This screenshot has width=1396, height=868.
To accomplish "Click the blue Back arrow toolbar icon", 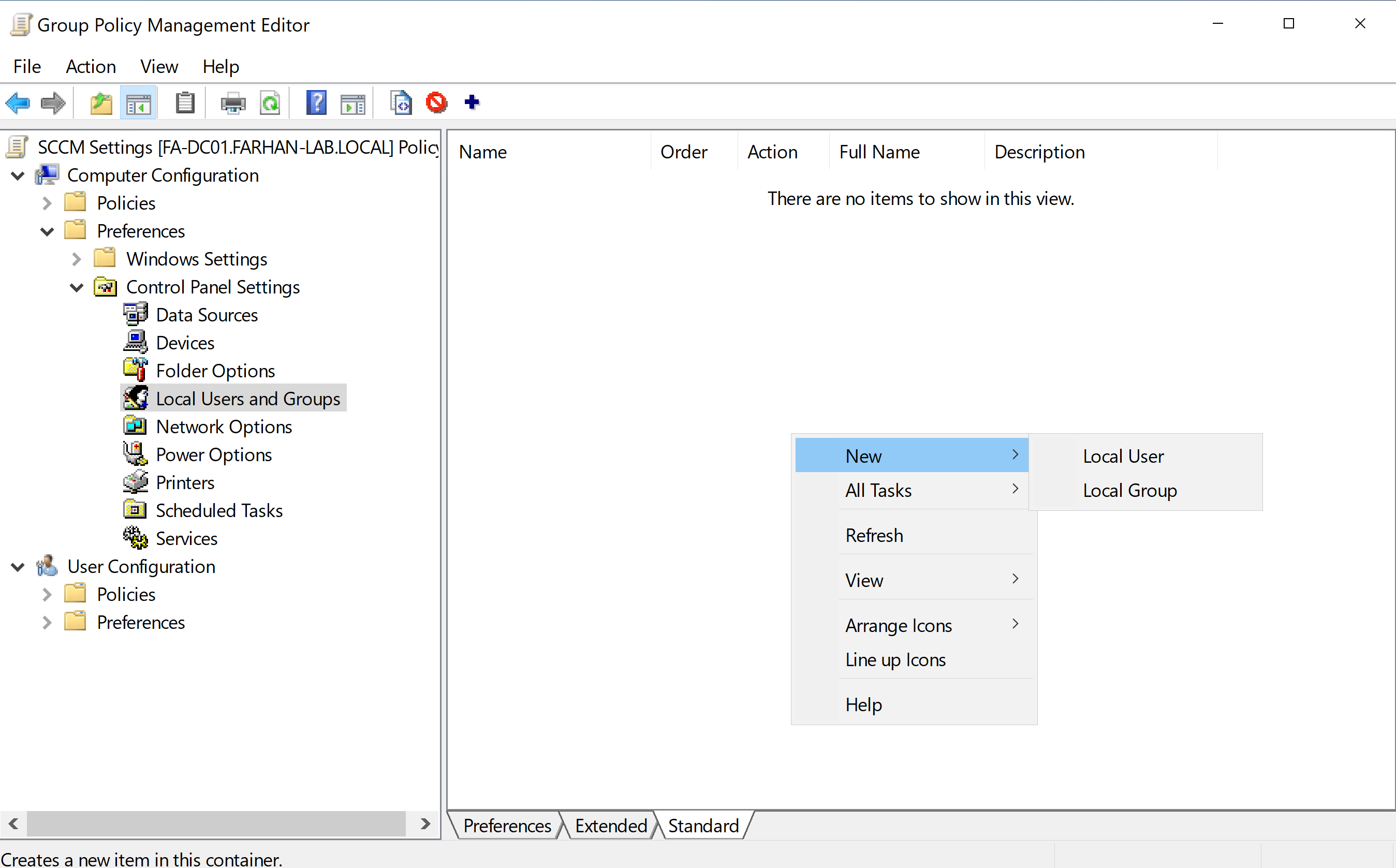I will pos(18,104).
